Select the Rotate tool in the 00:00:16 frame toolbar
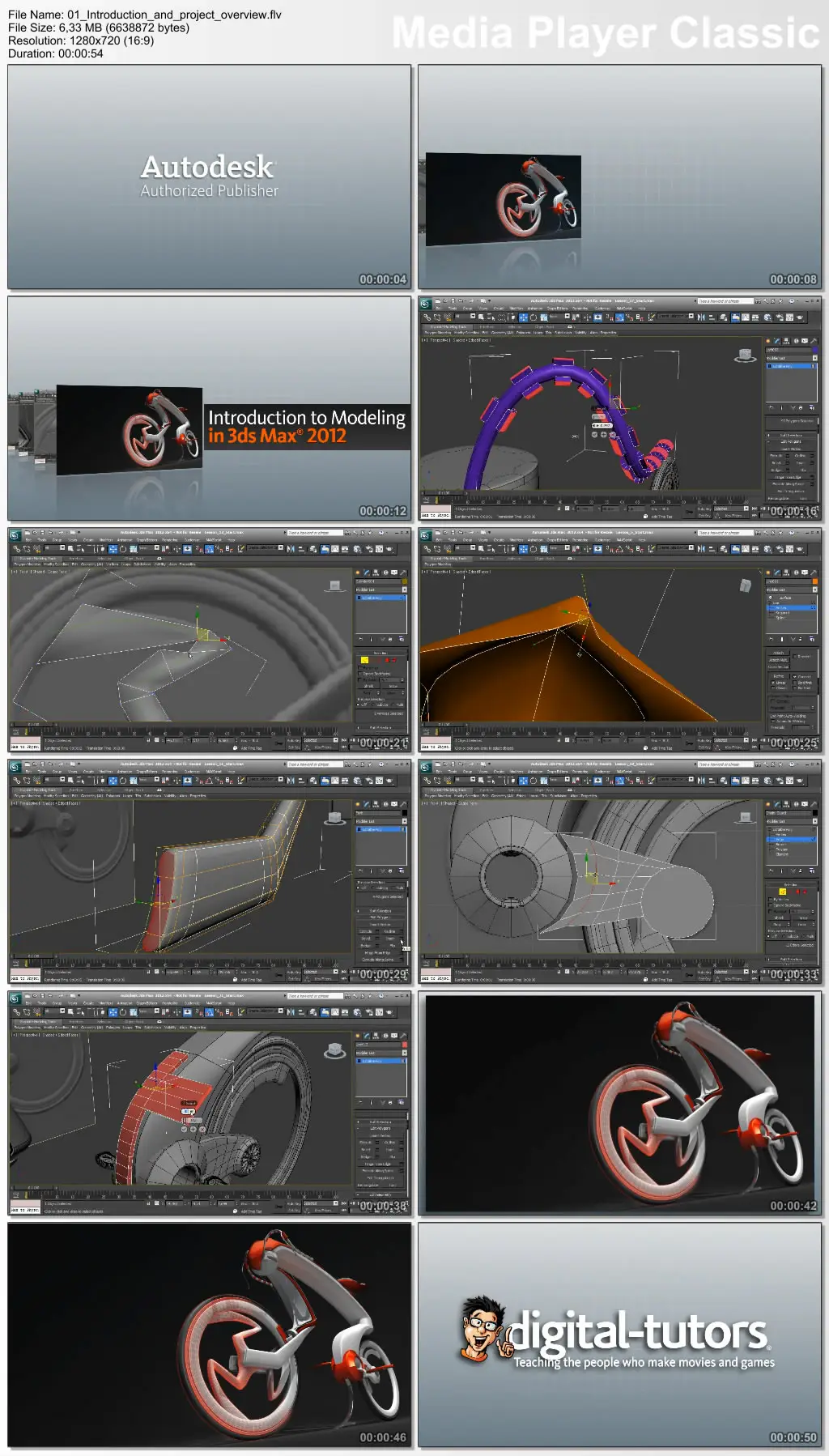This screenshot has height=1456, width=829. (534, 317)
